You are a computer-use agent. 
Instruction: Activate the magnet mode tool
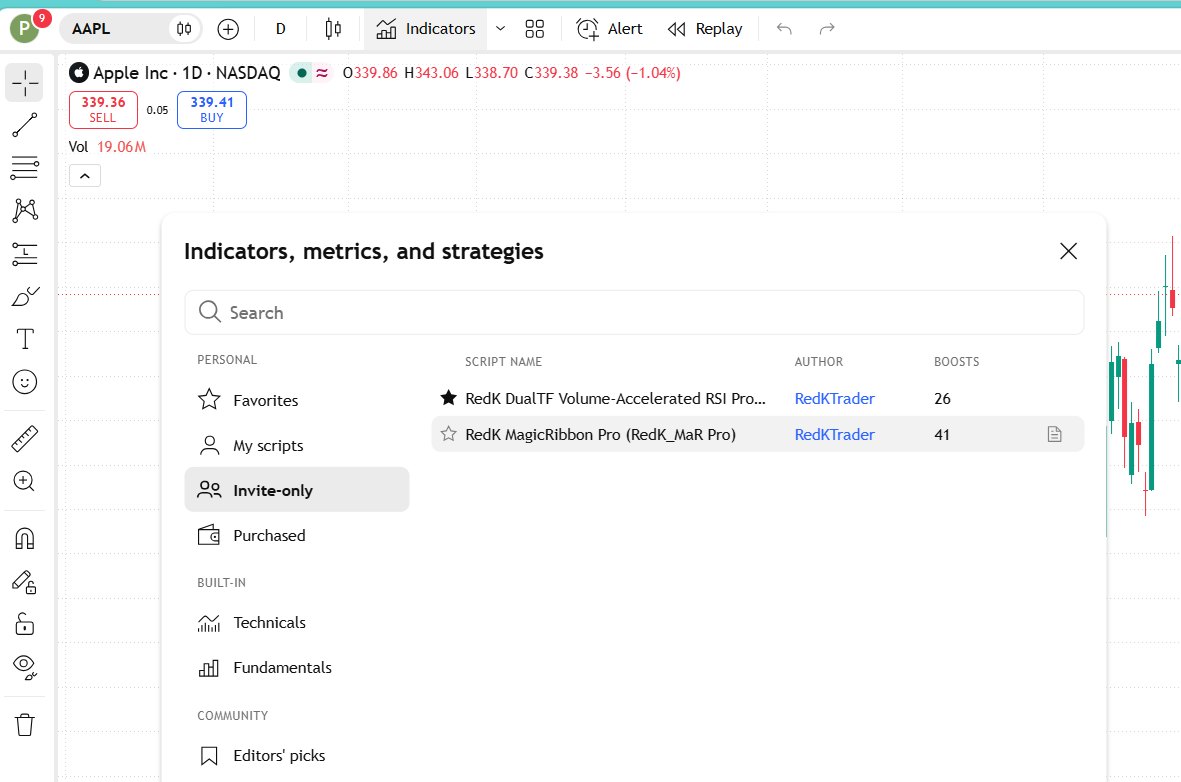[24, 538]
